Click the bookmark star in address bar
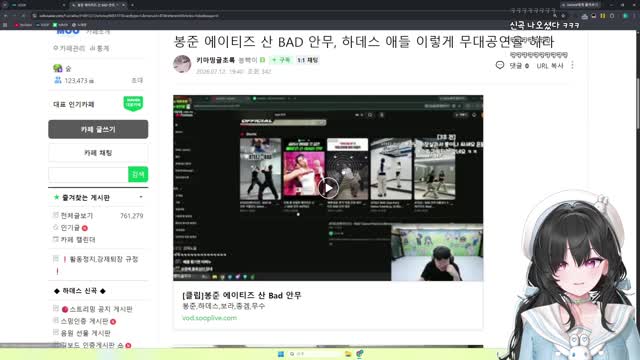 pyautogui.click(x=563, y=16)
